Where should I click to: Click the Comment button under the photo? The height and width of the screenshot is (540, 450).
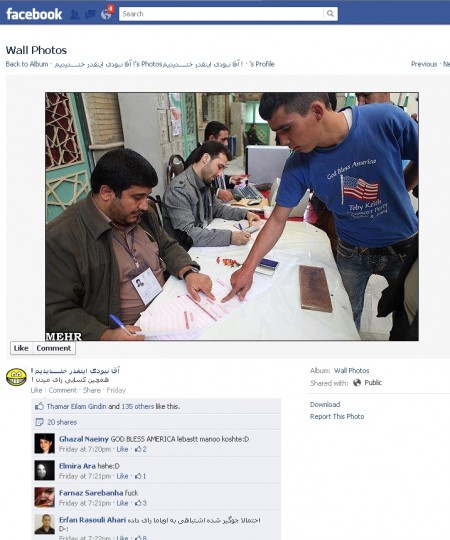54,348
